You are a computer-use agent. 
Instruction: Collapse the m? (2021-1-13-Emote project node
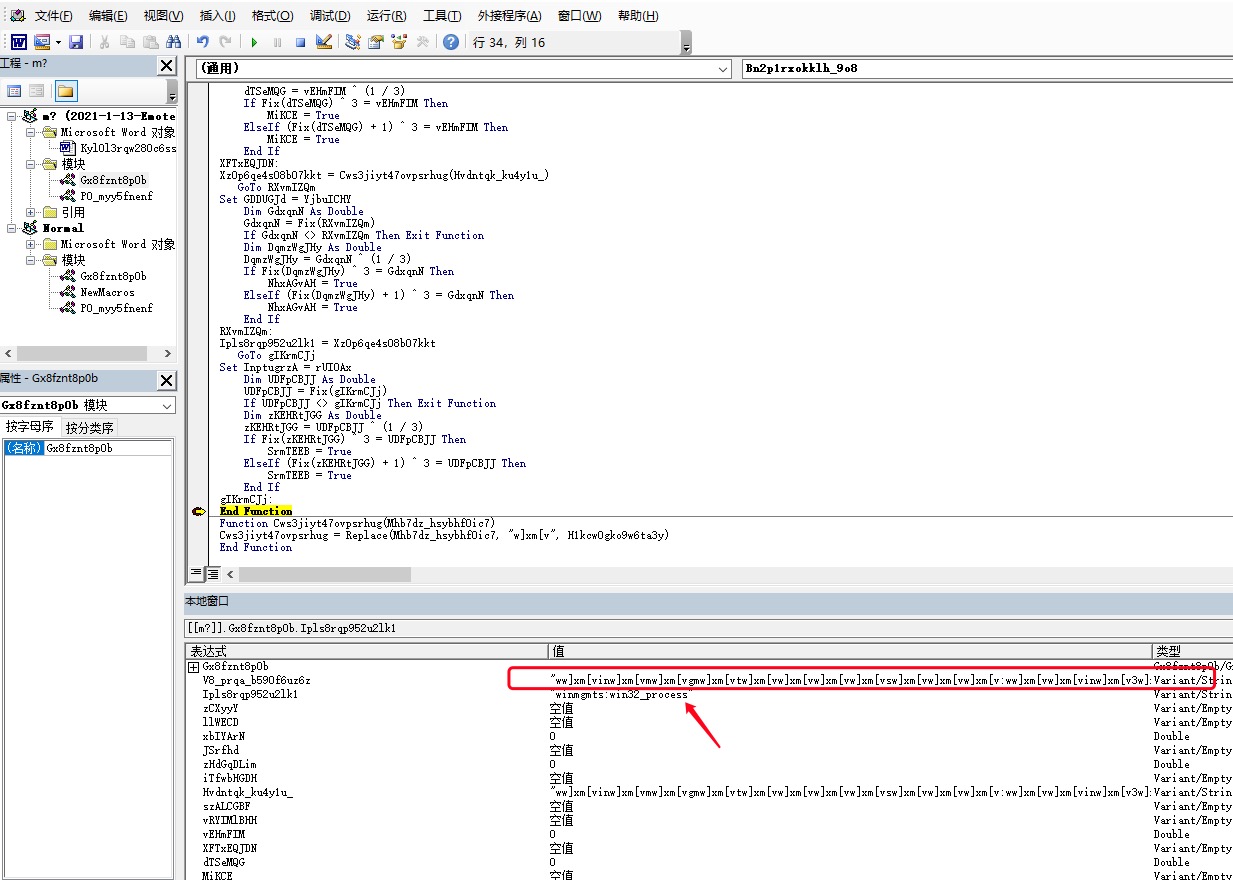pos(11,116)
